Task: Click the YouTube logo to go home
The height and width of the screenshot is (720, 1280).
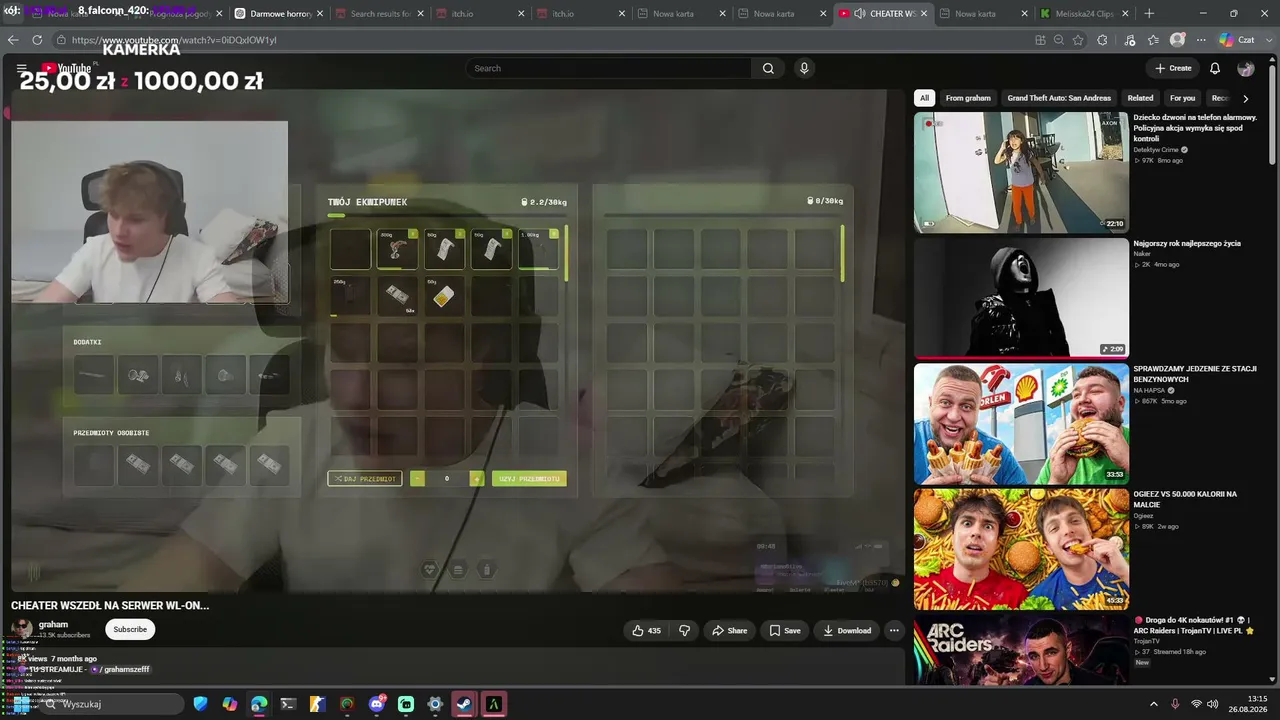Action: (66, 68)
